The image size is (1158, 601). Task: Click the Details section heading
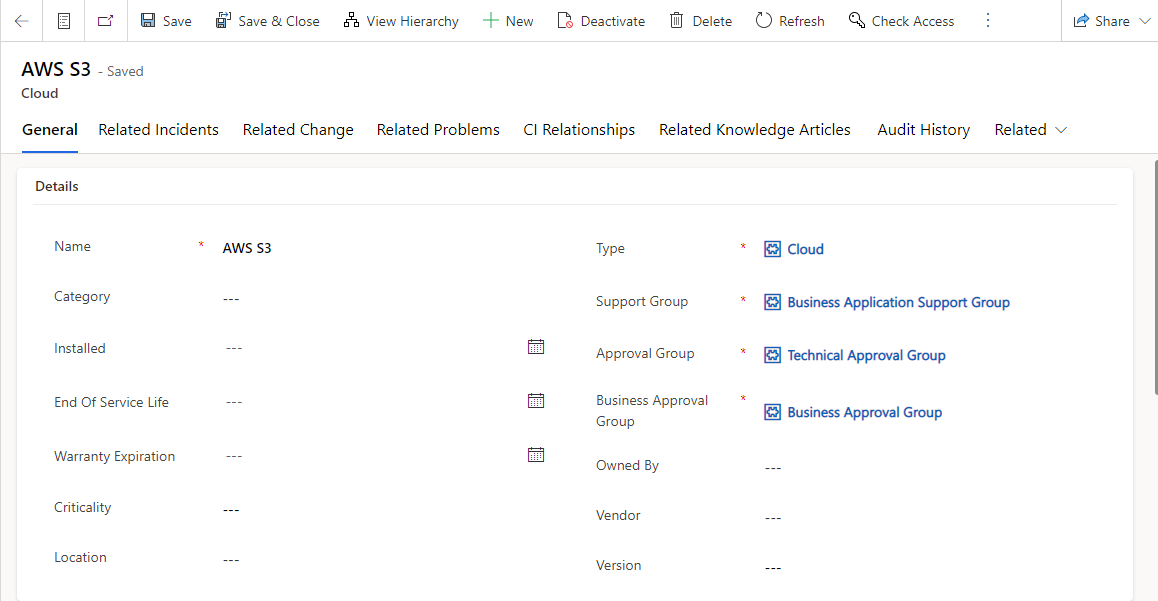click(x=57, y=187)
